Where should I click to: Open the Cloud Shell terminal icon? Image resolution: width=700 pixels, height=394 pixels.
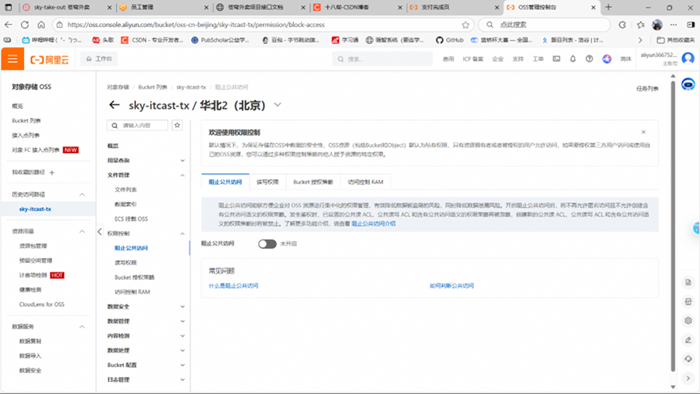pos(556,59)
